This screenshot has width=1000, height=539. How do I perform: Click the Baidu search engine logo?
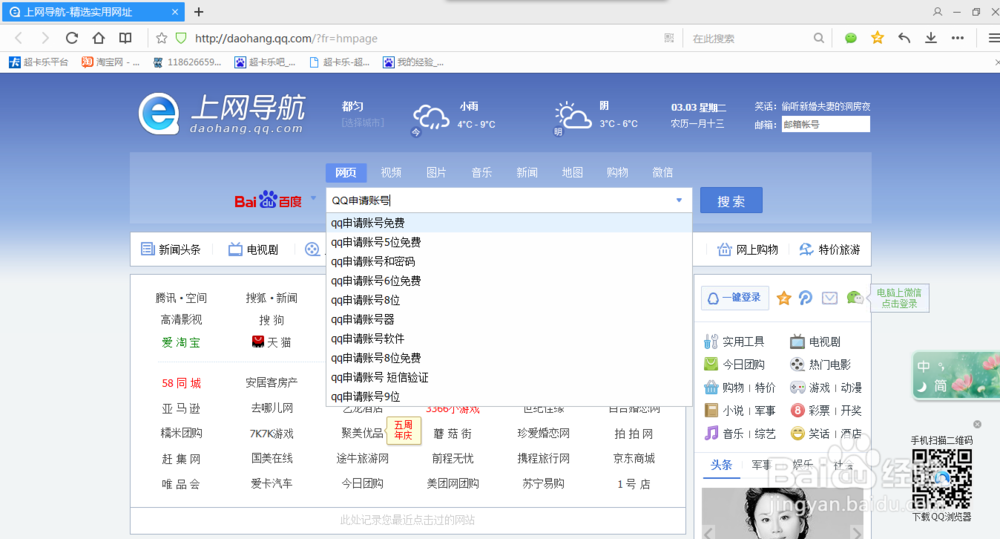(268, 200)
